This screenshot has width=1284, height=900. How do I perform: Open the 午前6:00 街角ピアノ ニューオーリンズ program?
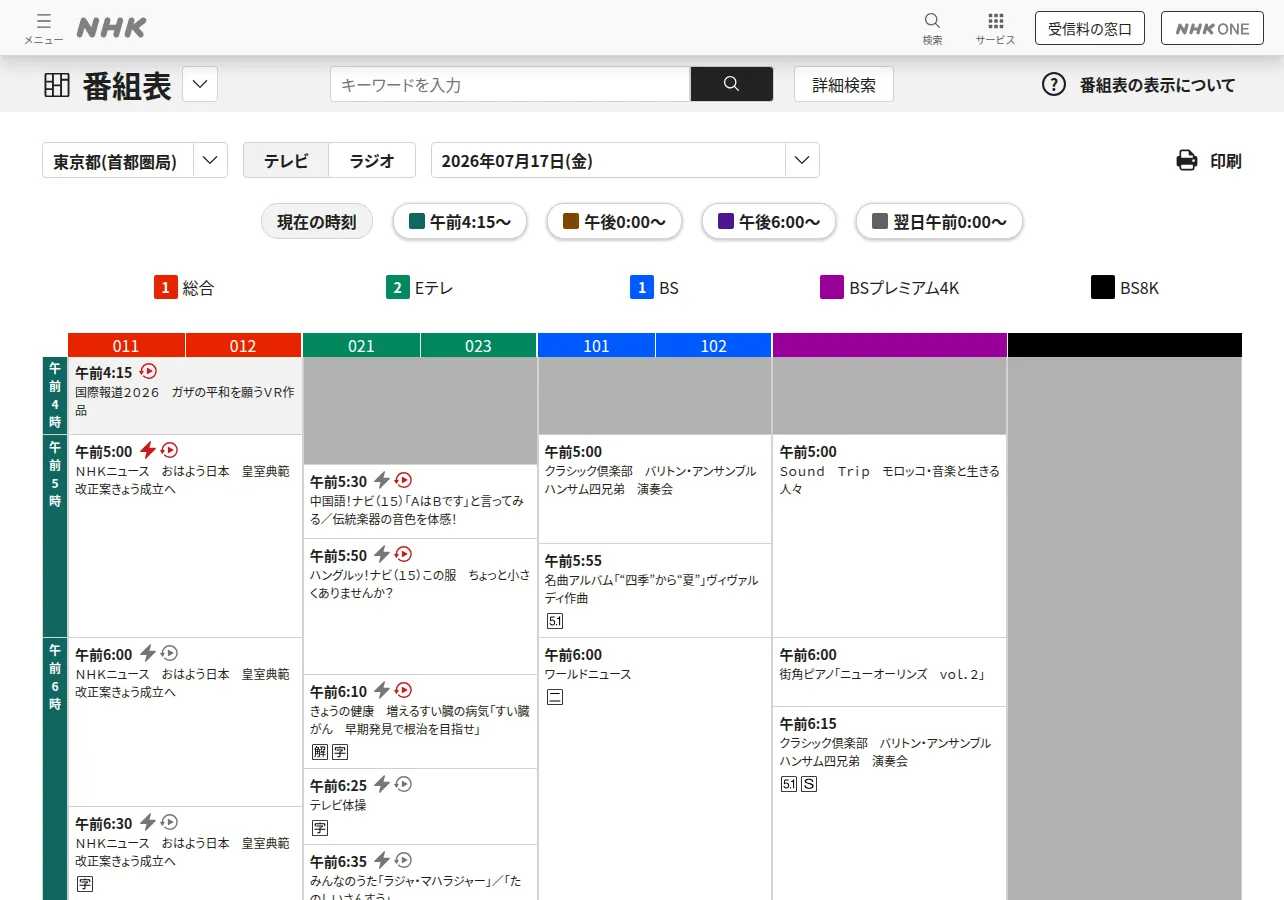[x=890, y=672]
